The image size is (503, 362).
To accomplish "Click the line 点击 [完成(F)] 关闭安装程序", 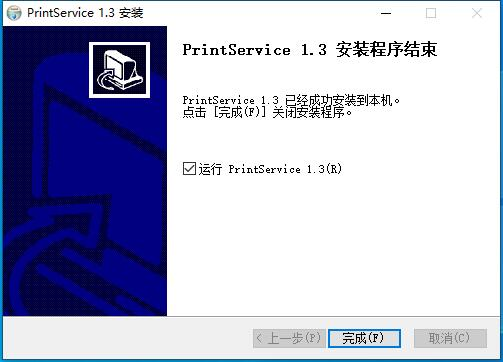I will [x=267, y=112].
